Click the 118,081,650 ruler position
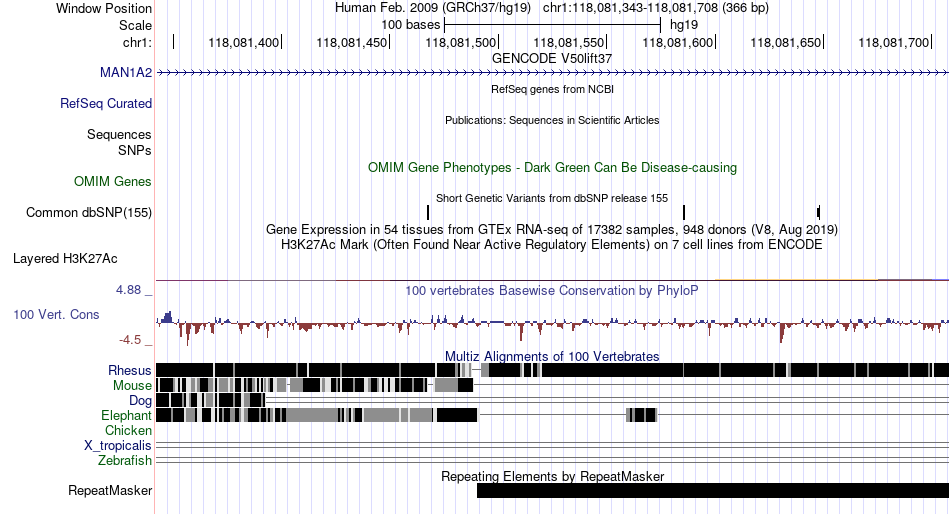This screenshot has height=514, width=950. [786, 42]
